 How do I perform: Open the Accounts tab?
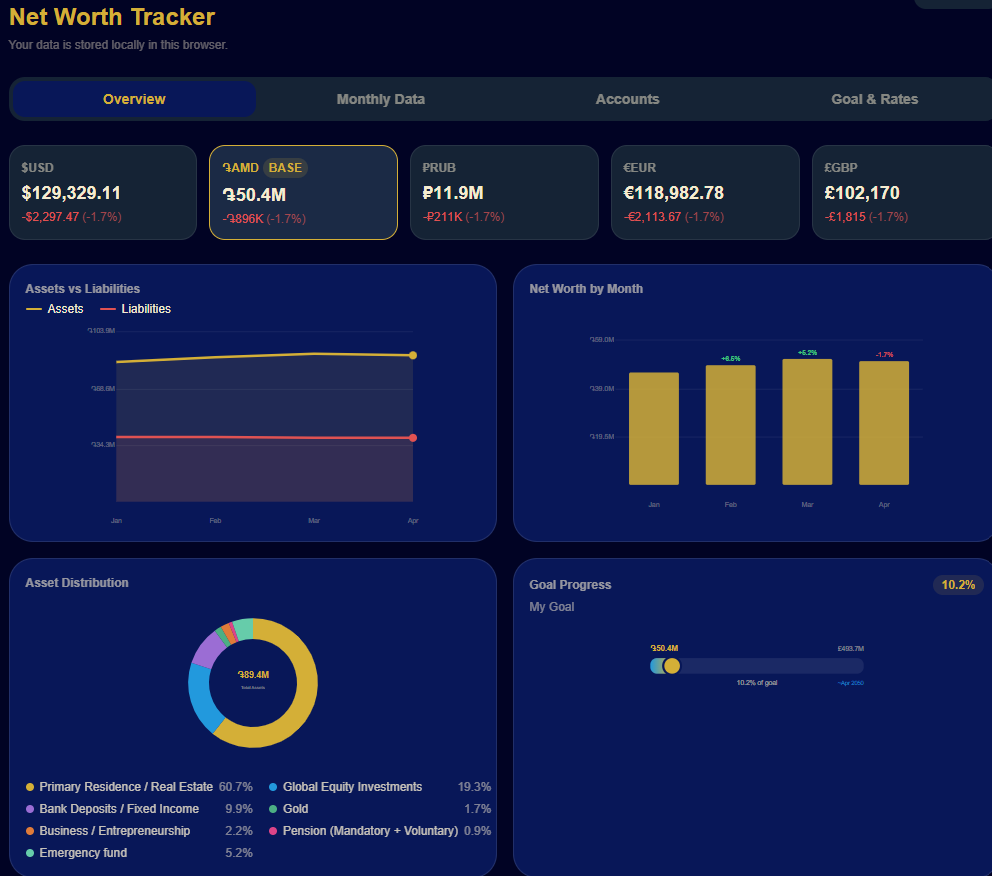click(627, 99)
